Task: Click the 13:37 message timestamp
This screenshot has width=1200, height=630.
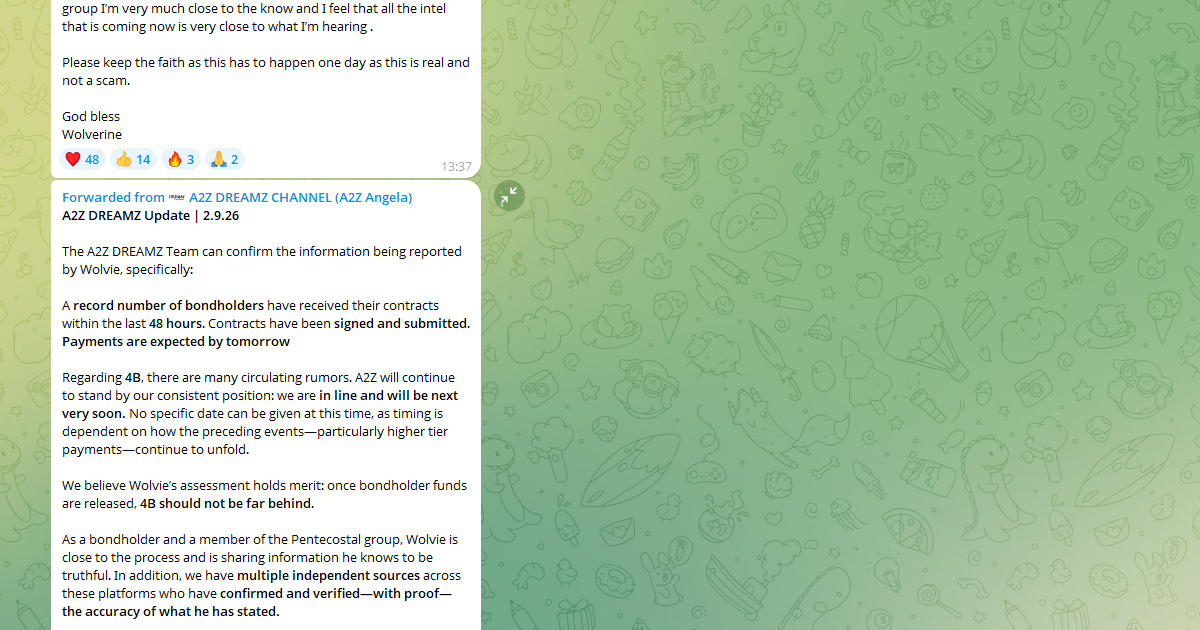Action: click(456, 166)
